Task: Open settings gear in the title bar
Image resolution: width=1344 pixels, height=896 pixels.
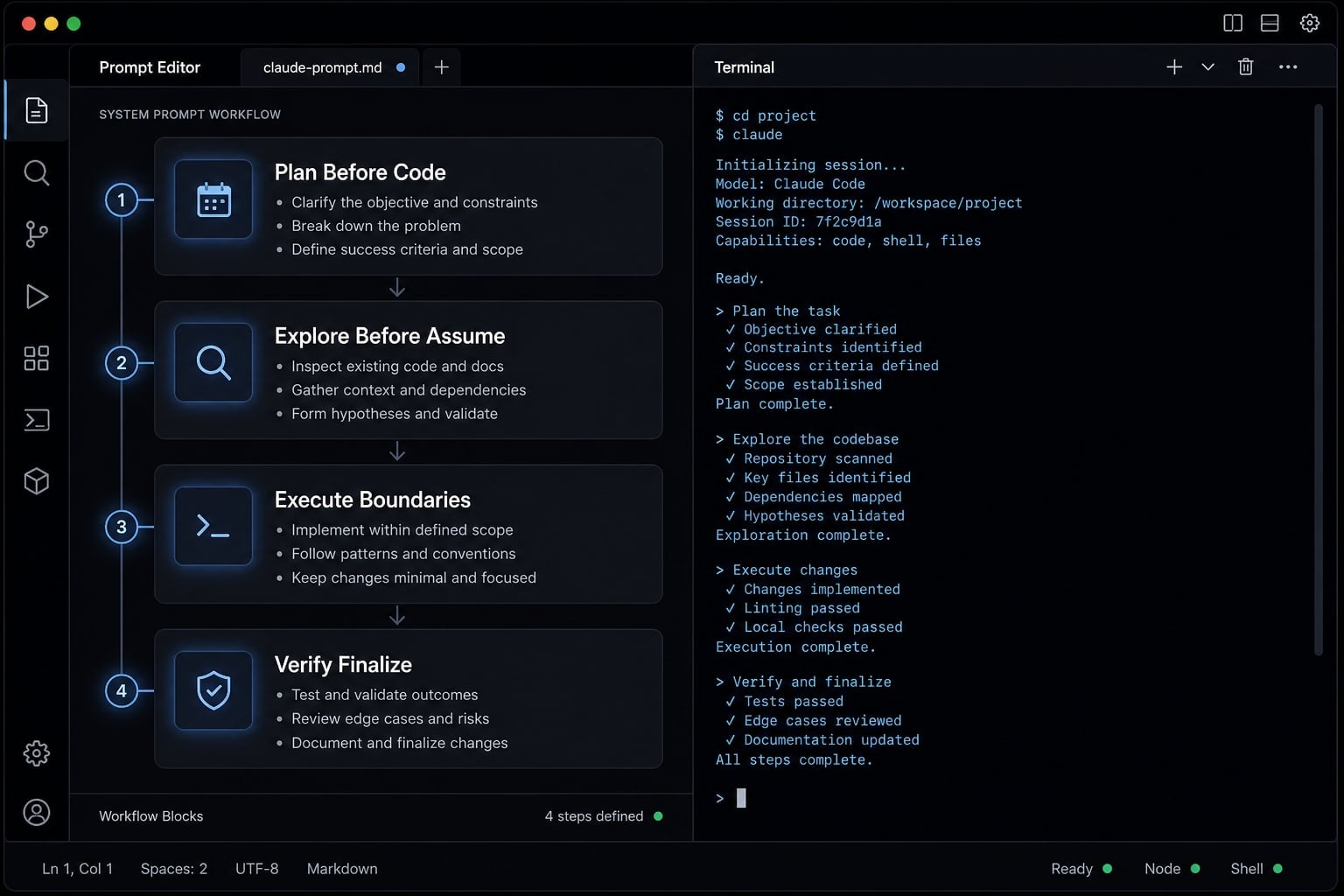Action: point(1310,23)
